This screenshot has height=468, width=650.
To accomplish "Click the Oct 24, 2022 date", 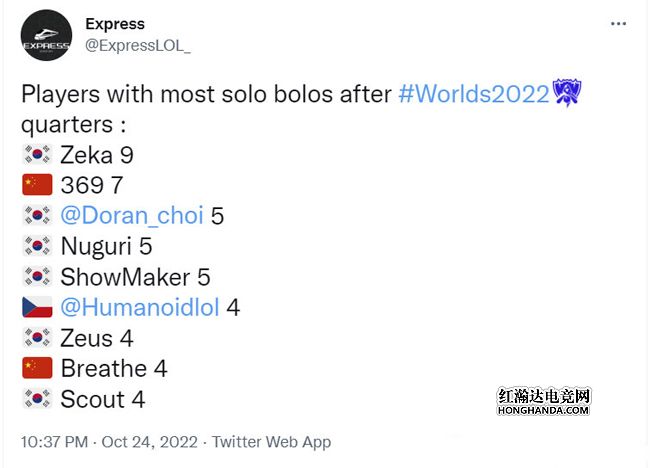I will (149, 442).
